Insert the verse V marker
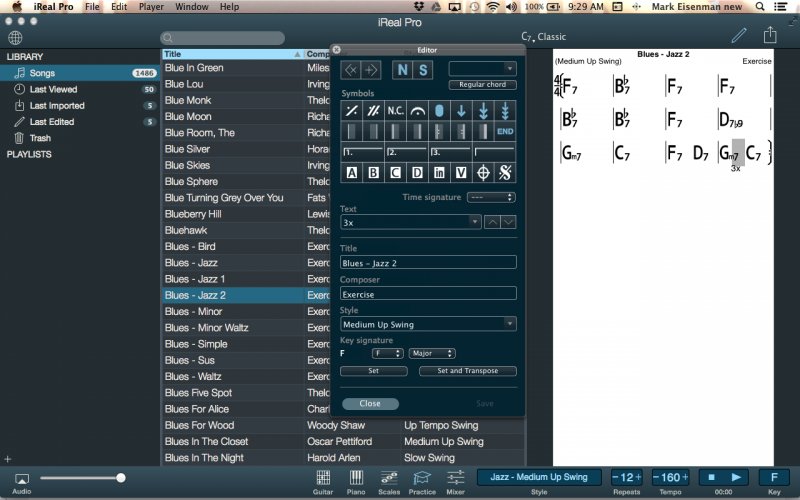Image resolution: width=800 pixels, height=500 pixels. click(461, 172)
